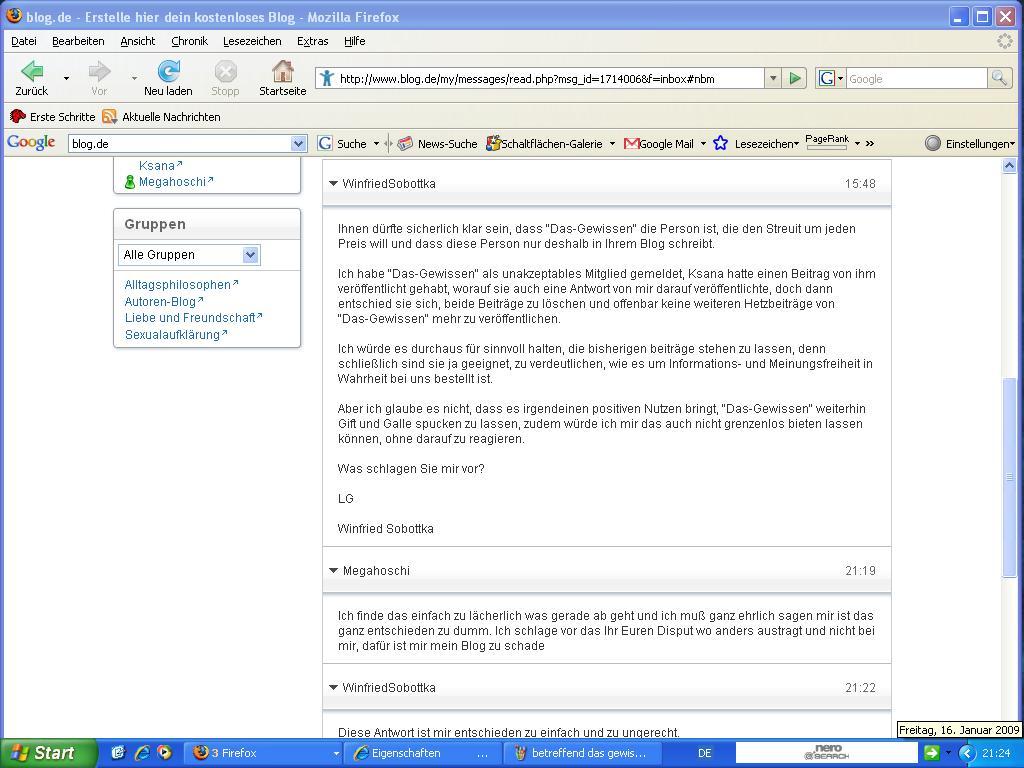Go back with the Zurück arrow
The width and height of the screenshot is (1024, 768).
point(31,78)
